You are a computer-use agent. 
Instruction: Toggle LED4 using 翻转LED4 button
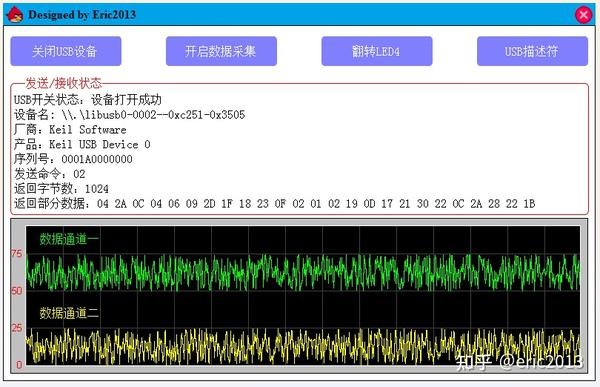point(377,51)
